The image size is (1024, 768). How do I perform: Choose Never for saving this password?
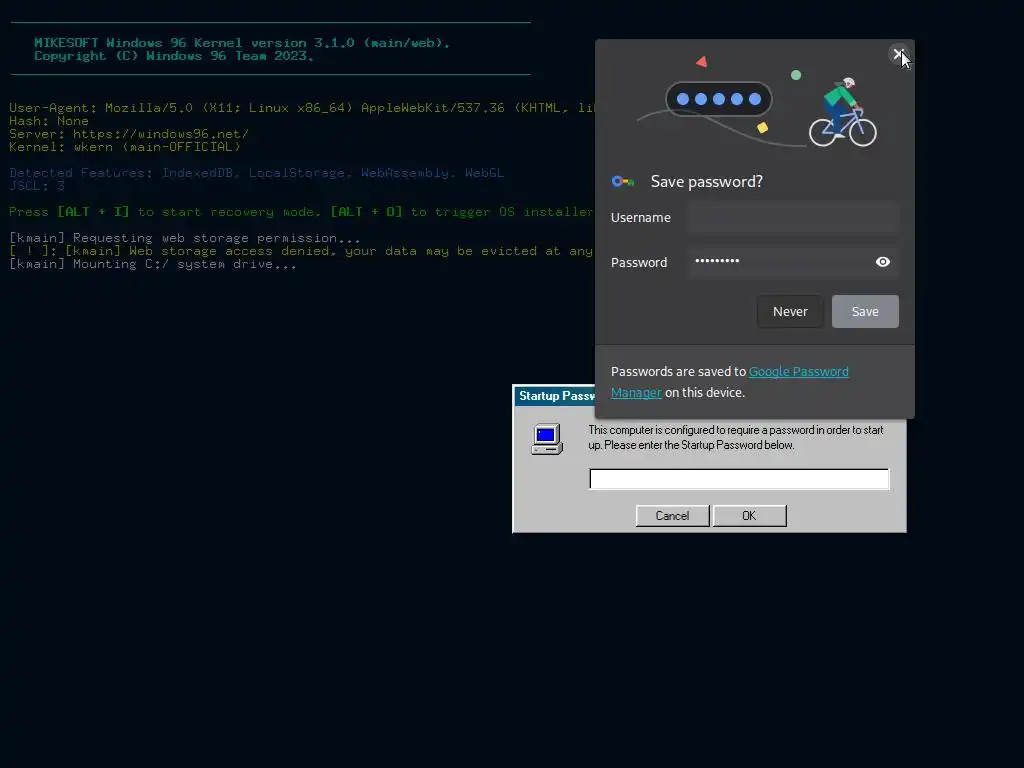coord(790,312)
